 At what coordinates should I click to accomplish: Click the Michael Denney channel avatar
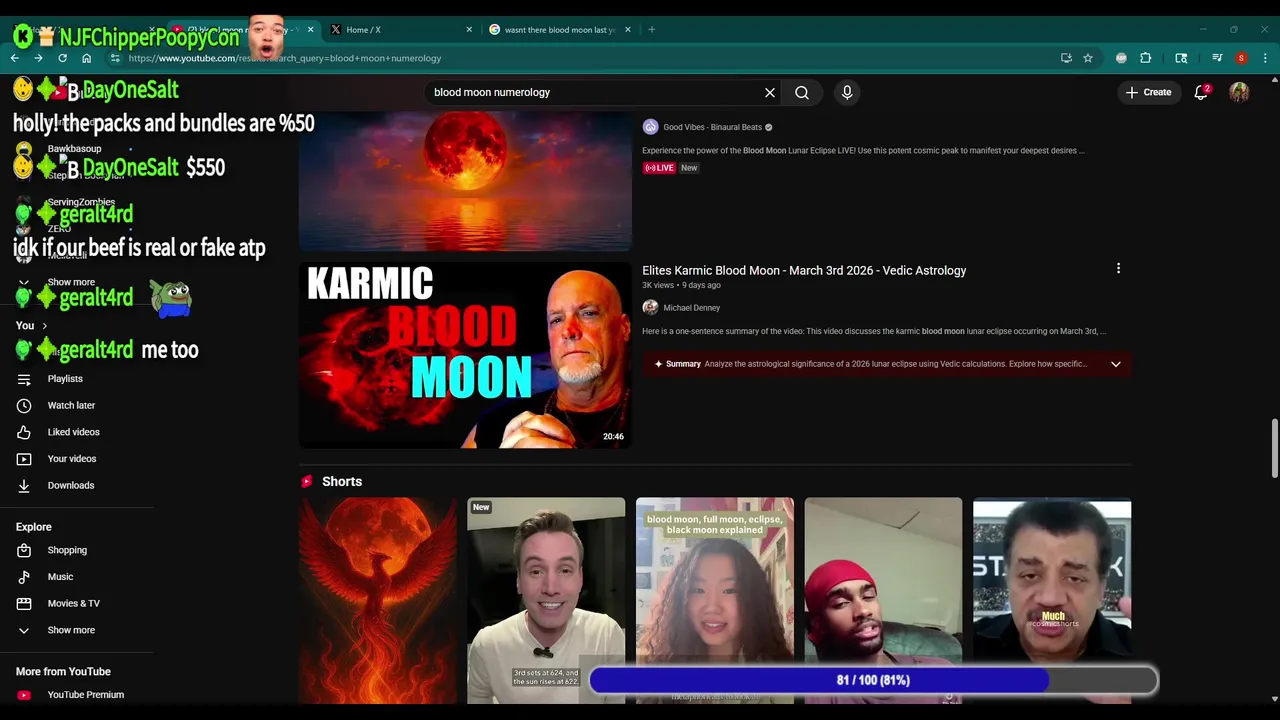click(650, 308)
